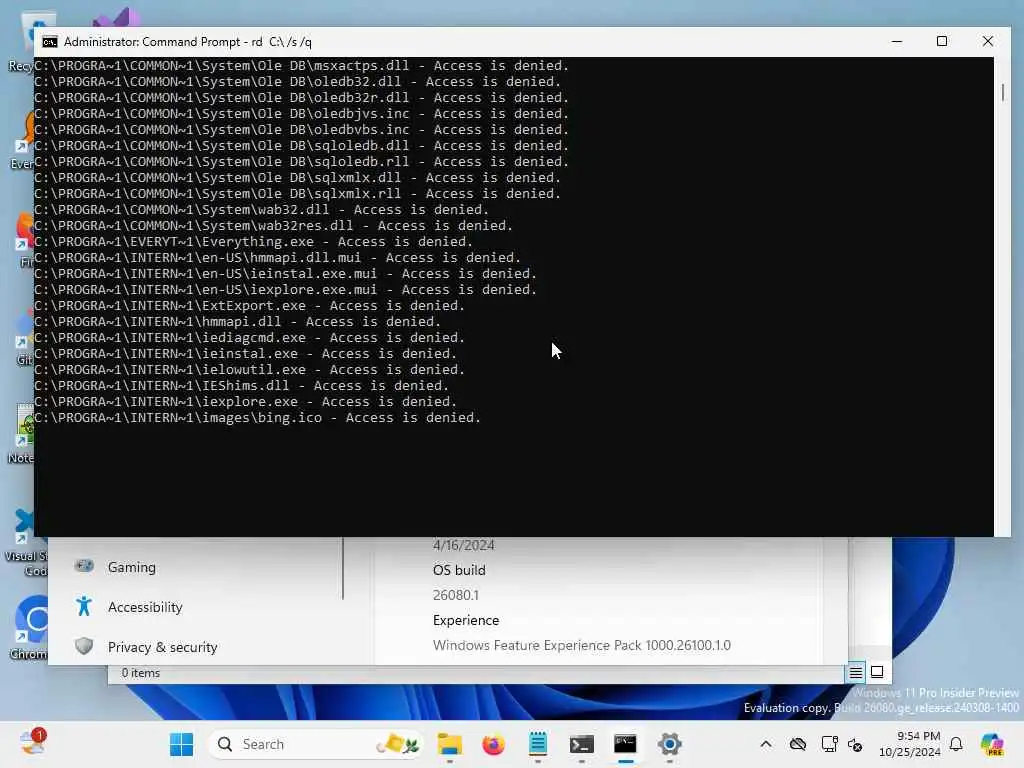Open the notifications bell icon

coord(956,744)
